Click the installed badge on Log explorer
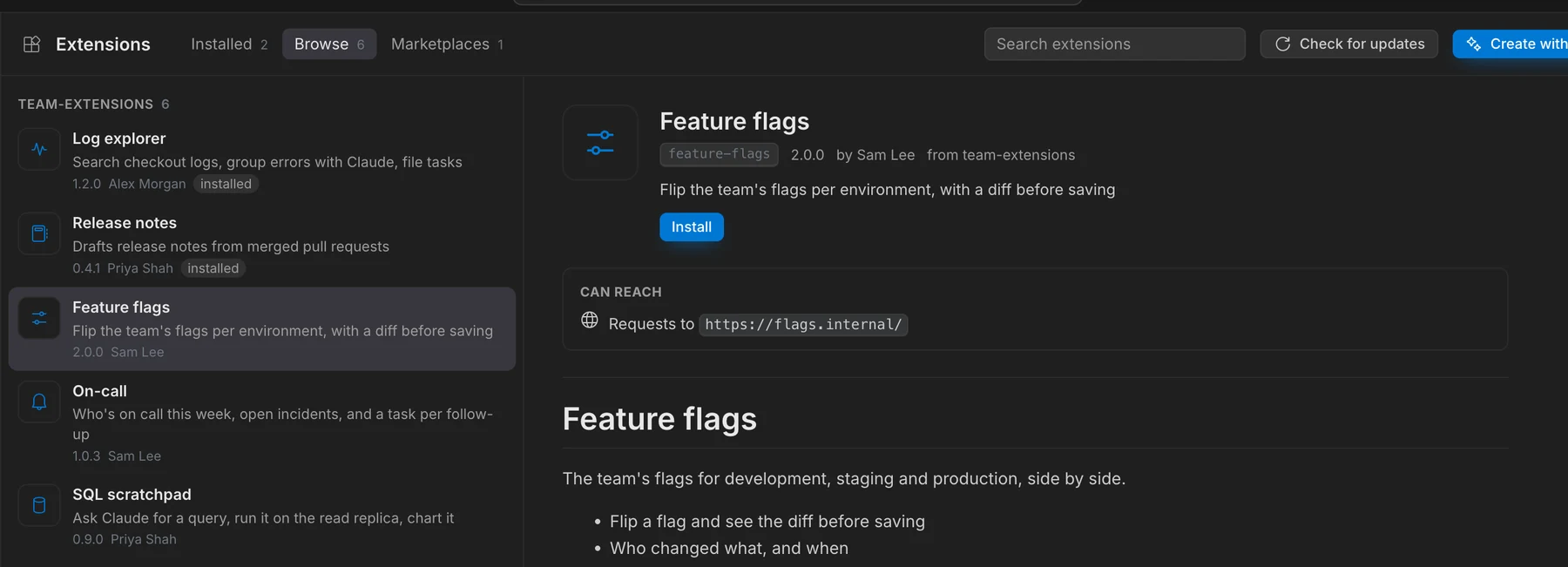Viewport: 1568px width, 567px height. click(226, 184)
